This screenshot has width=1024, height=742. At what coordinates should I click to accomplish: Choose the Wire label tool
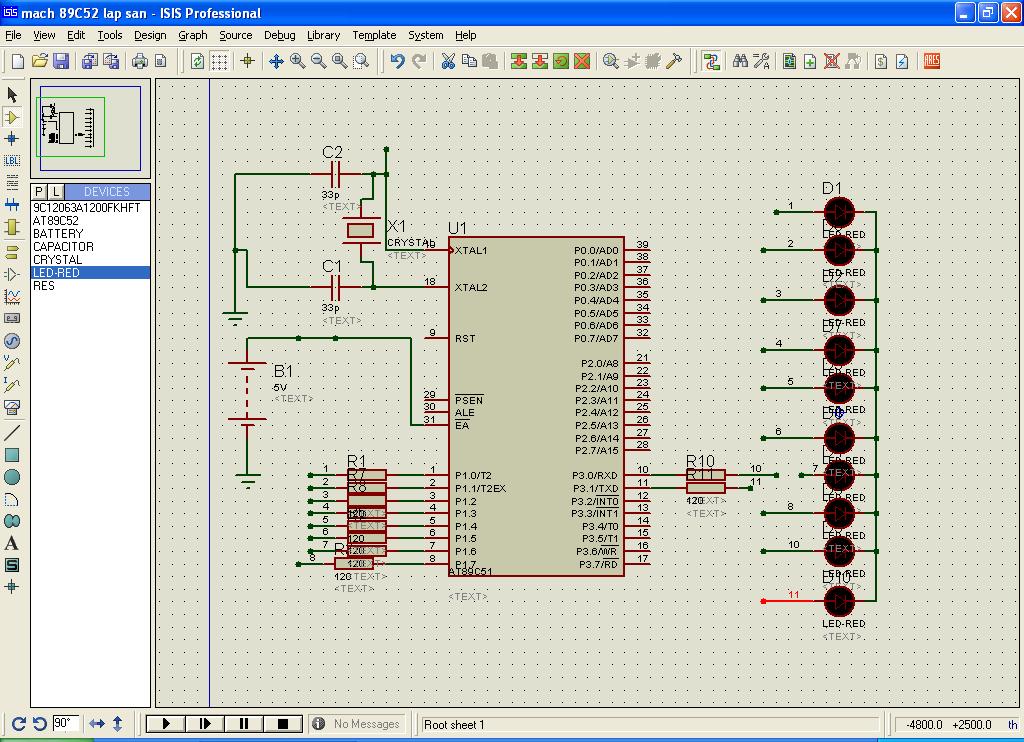(x=12, y=161)
